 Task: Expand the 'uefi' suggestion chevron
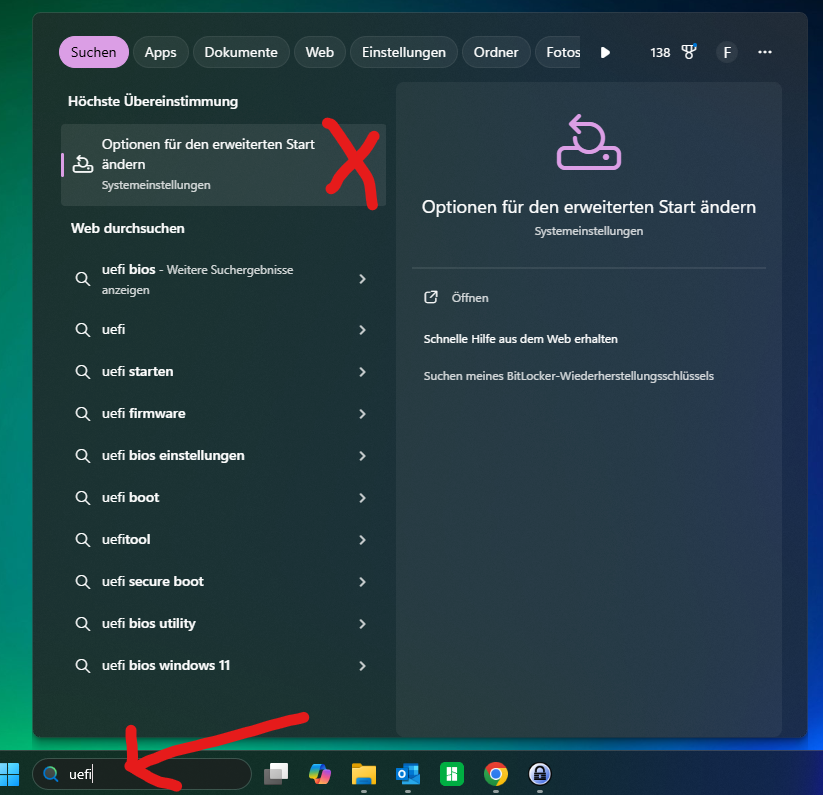click(362, 330)
